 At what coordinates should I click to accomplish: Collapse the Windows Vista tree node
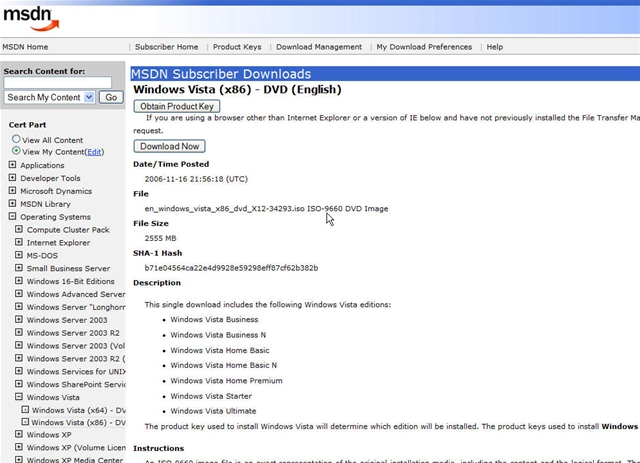pos(19,396)
